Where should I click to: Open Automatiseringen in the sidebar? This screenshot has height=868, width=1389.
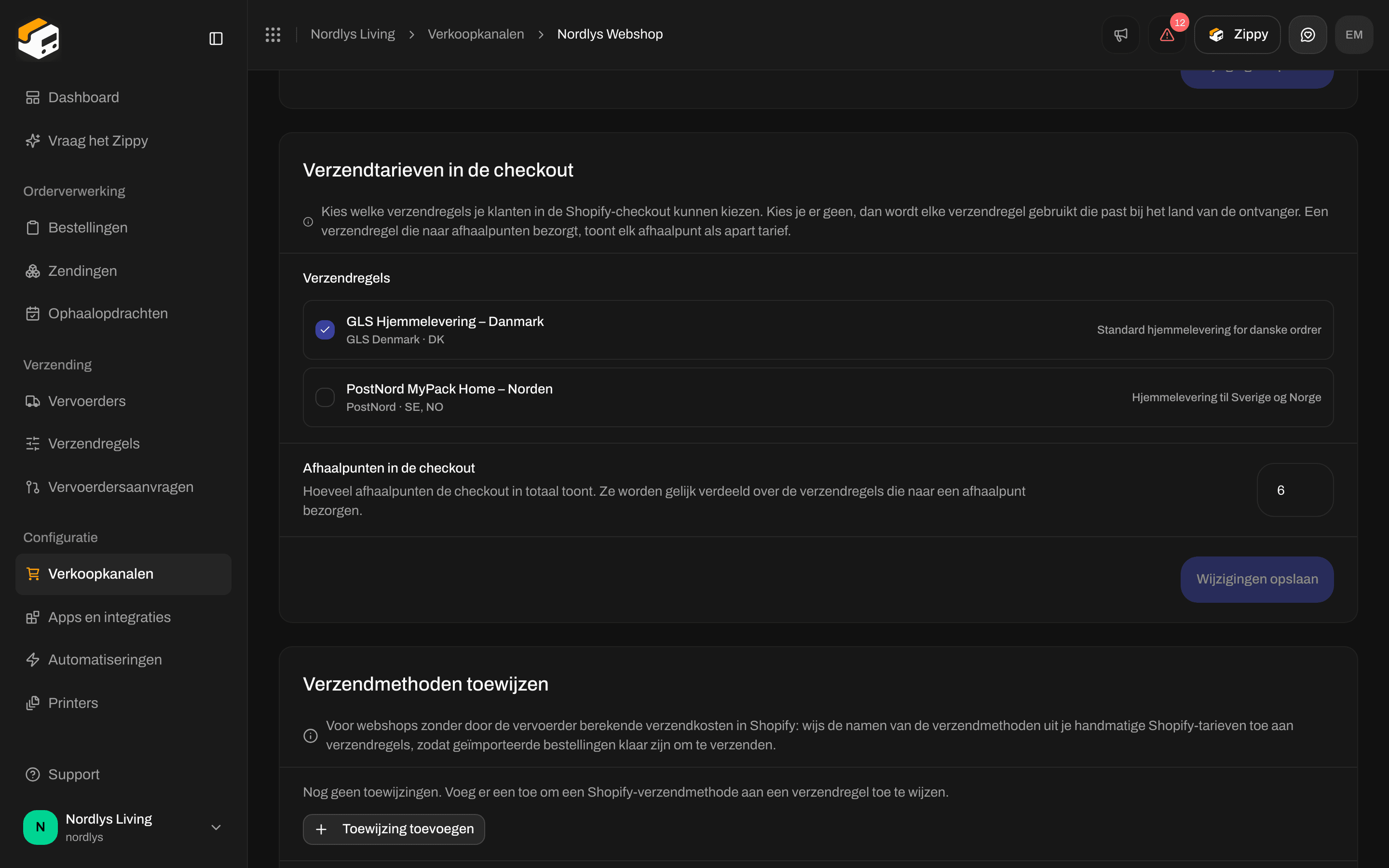pyautogui.click(x=123, y=660)
